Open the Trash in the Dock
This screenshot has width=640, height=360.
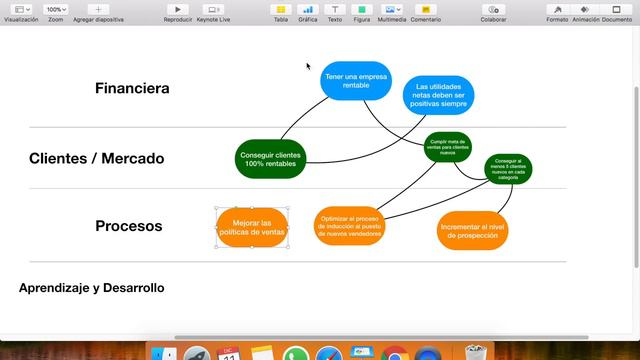pyautogui.click(x=476, y=353)
